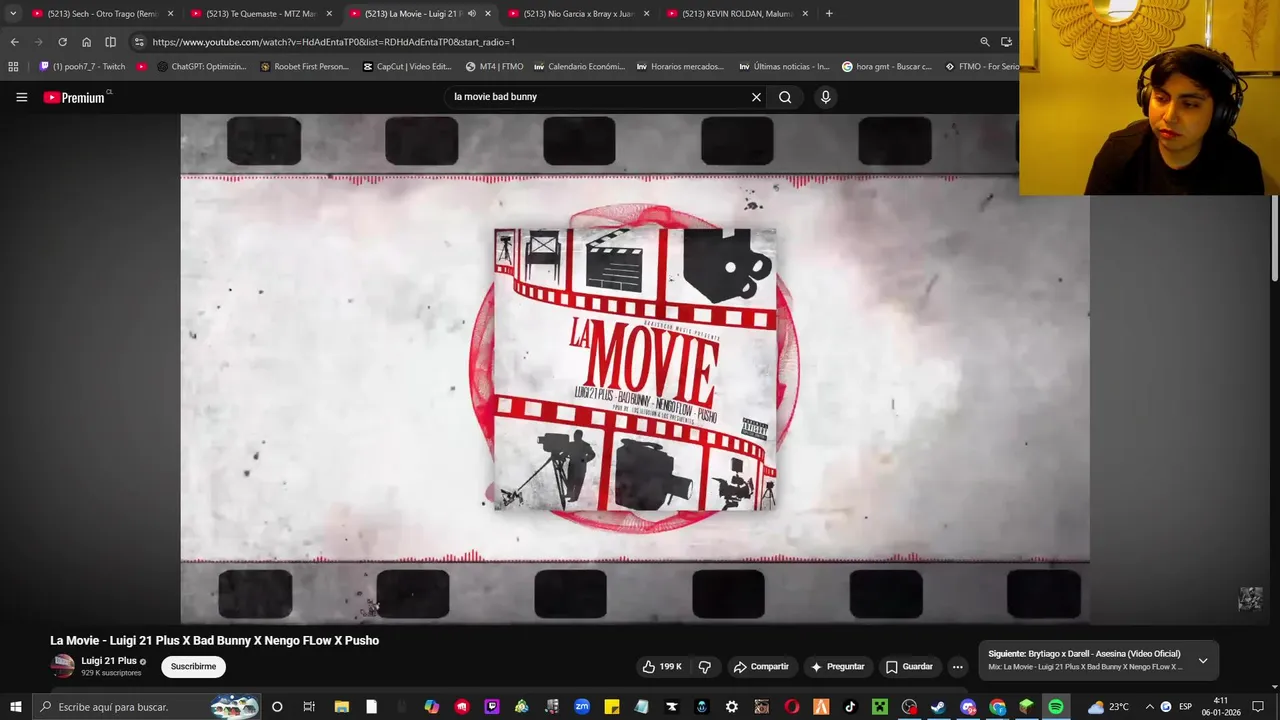Click the browser address bar URL
Viewport: 1280px width, 720px height.
[x=333, y=42]
